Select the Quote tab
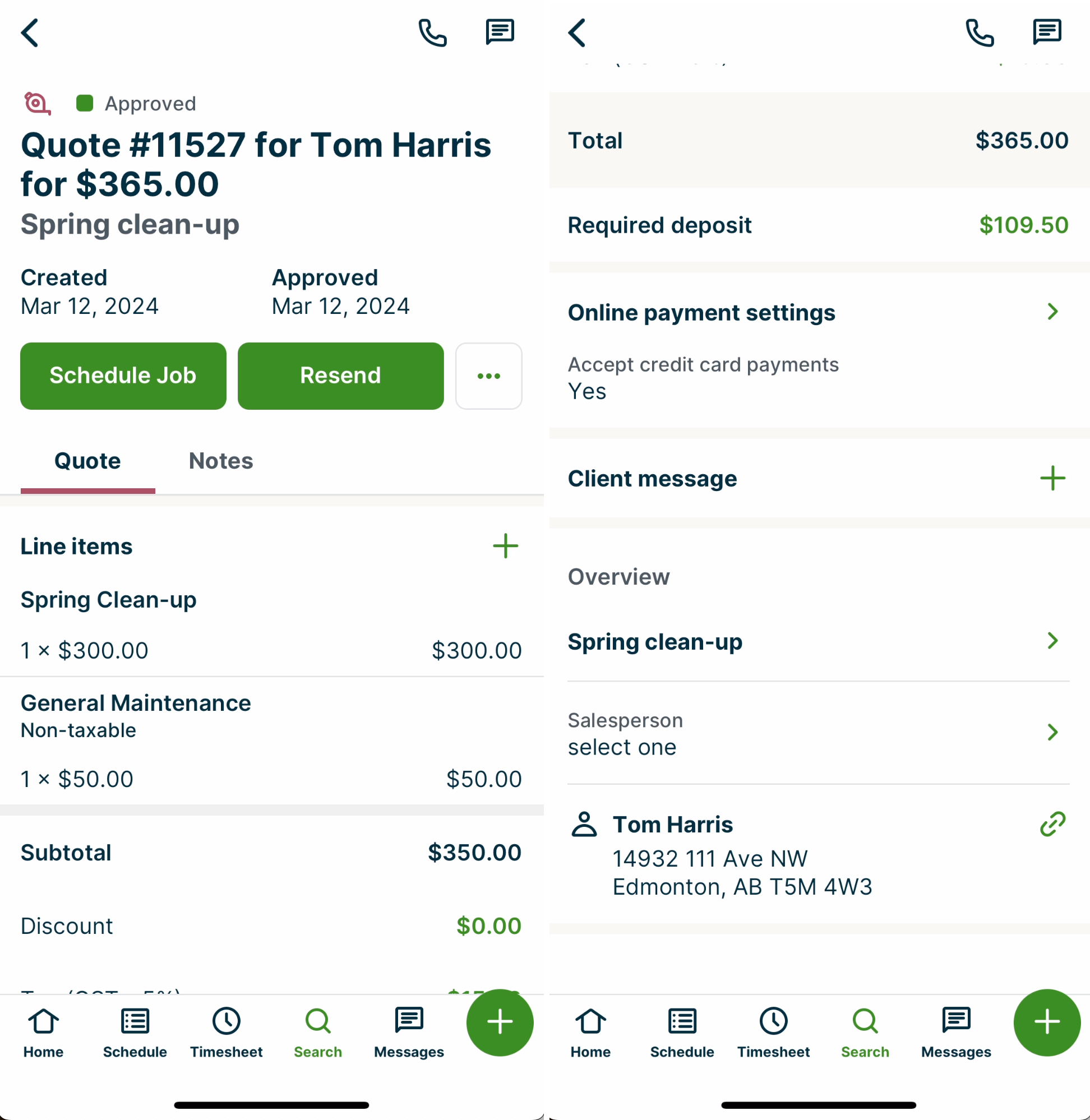The height and width of the screenshot is (1120, 1090). coord(87,461)
